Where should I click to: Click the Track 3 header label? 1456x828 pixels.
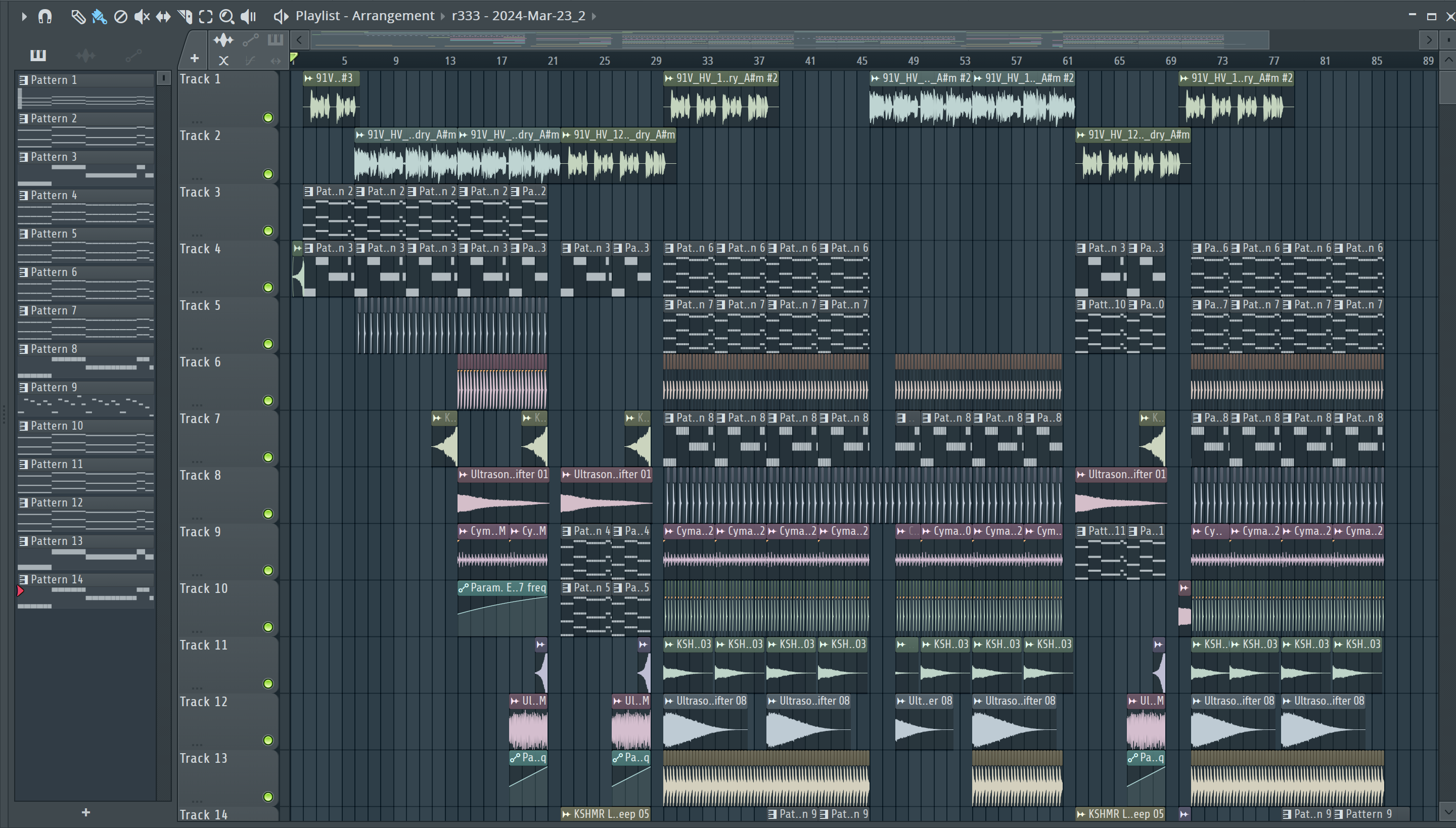point(200,193)
